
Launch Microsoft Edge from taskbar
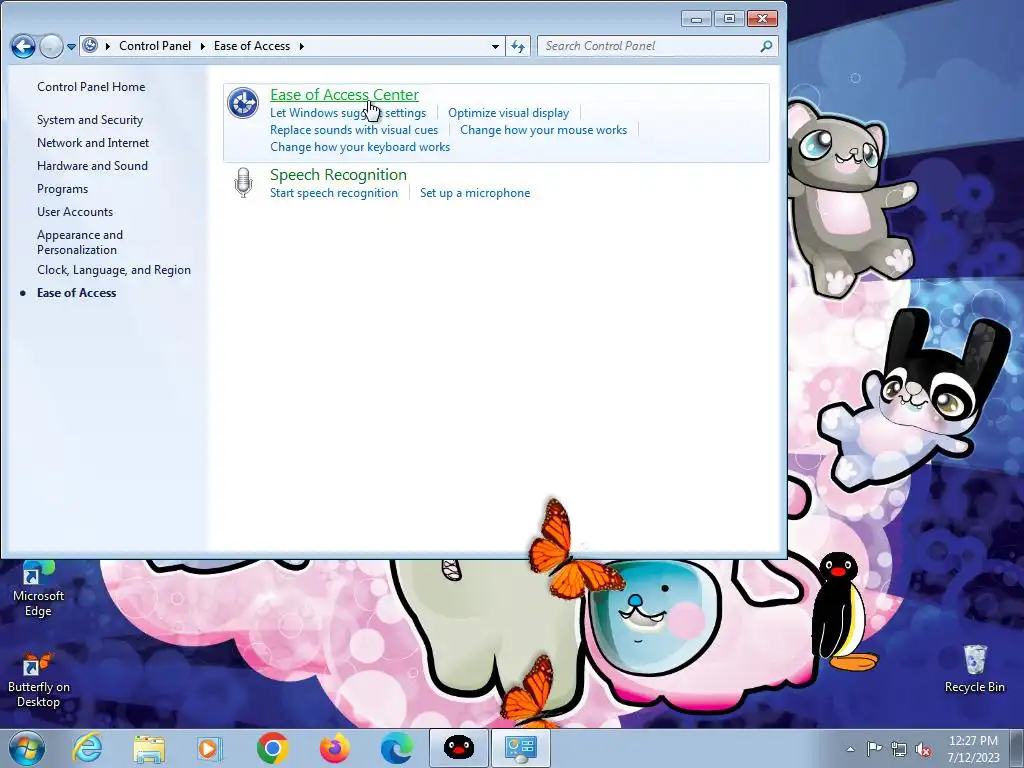[396, 748]
